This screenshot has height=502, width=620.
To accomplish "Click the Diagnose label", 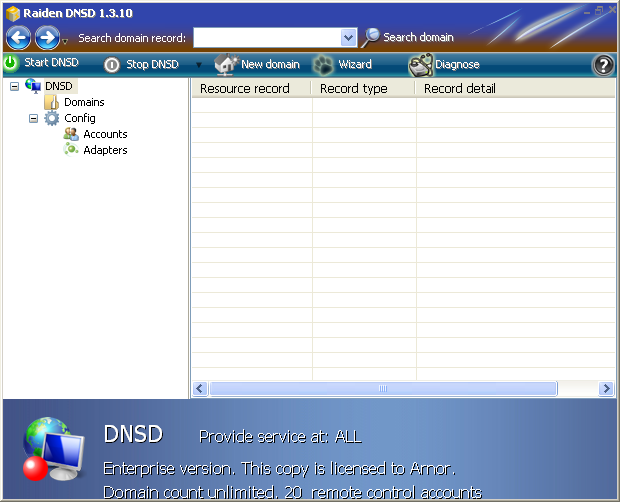I will pyautogui.click(x=457, y=64).
